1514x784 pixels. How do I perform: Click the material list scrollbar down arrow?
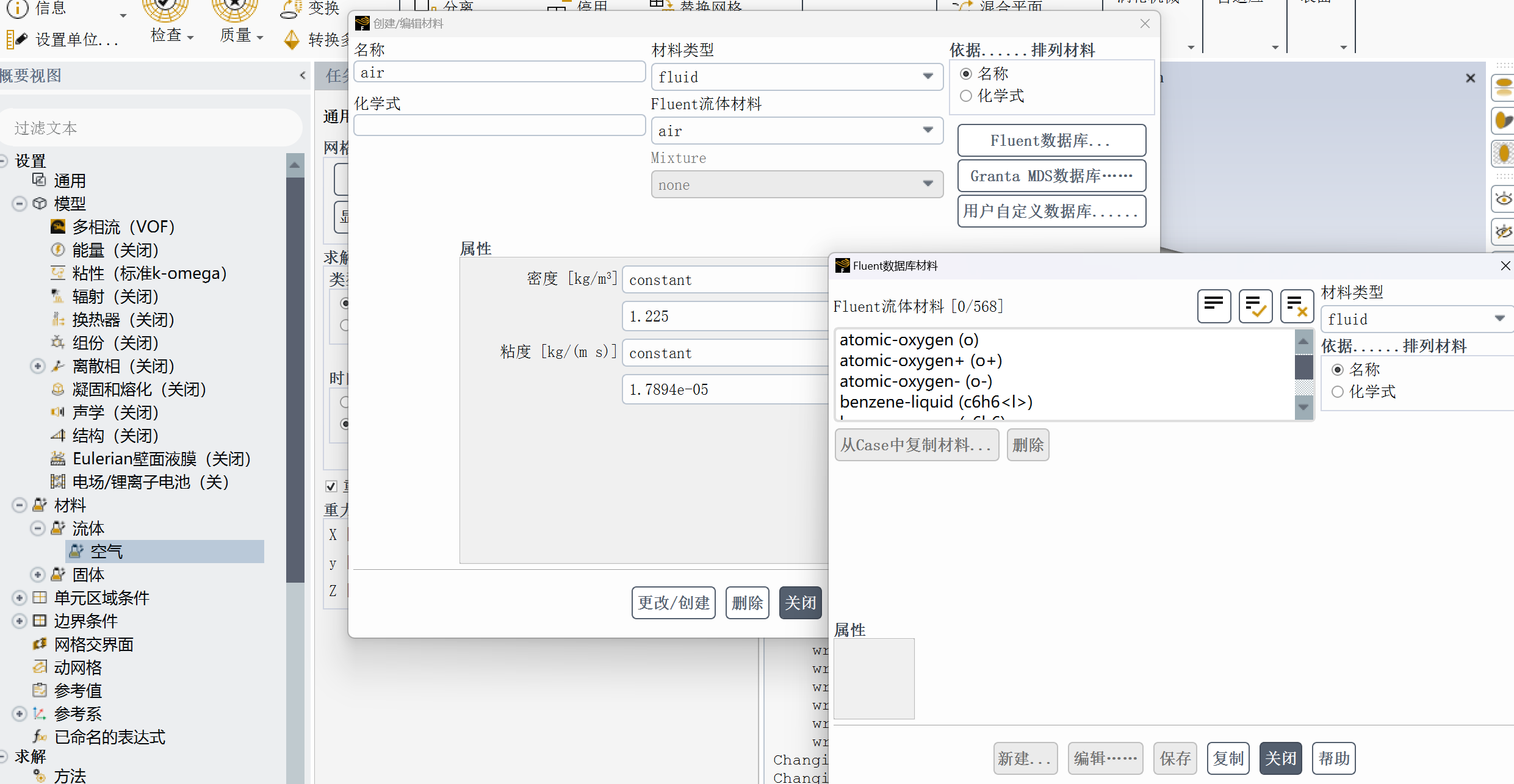point(1304,408)
